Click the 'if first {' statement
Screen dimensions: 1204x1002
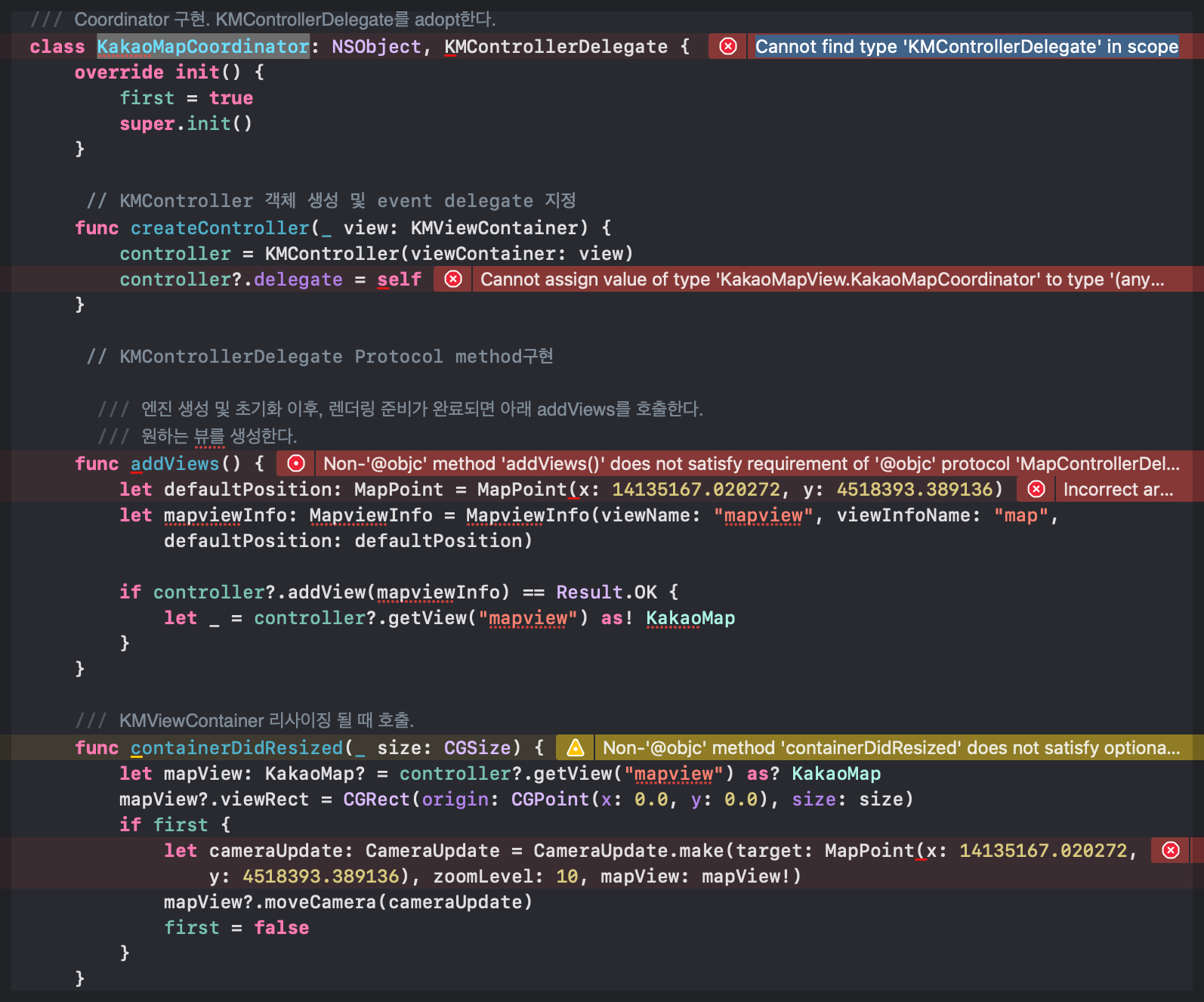point(175,825)
